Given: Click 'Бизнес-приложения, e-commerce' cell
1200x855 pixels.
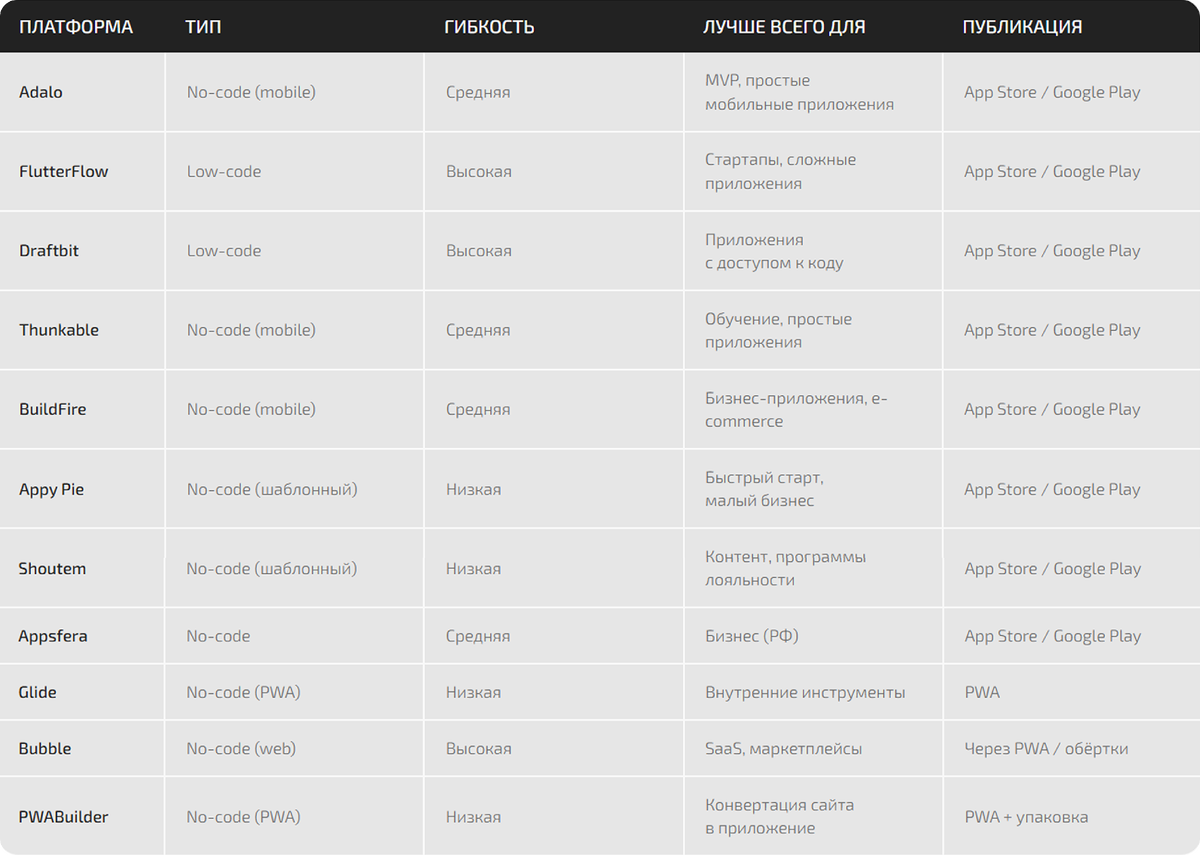Looking at the screenshot, I should click(796, 409).
